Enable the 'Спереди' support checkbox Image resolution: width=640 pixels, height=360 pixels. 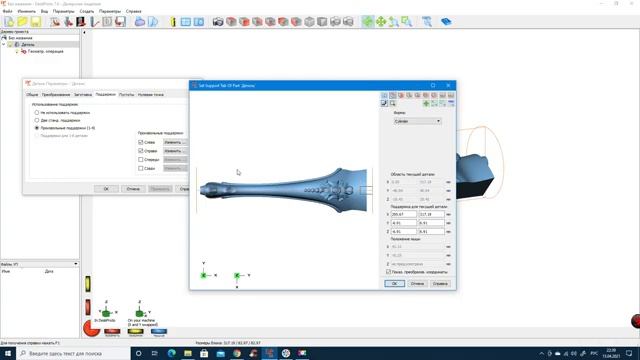point(141,160)
